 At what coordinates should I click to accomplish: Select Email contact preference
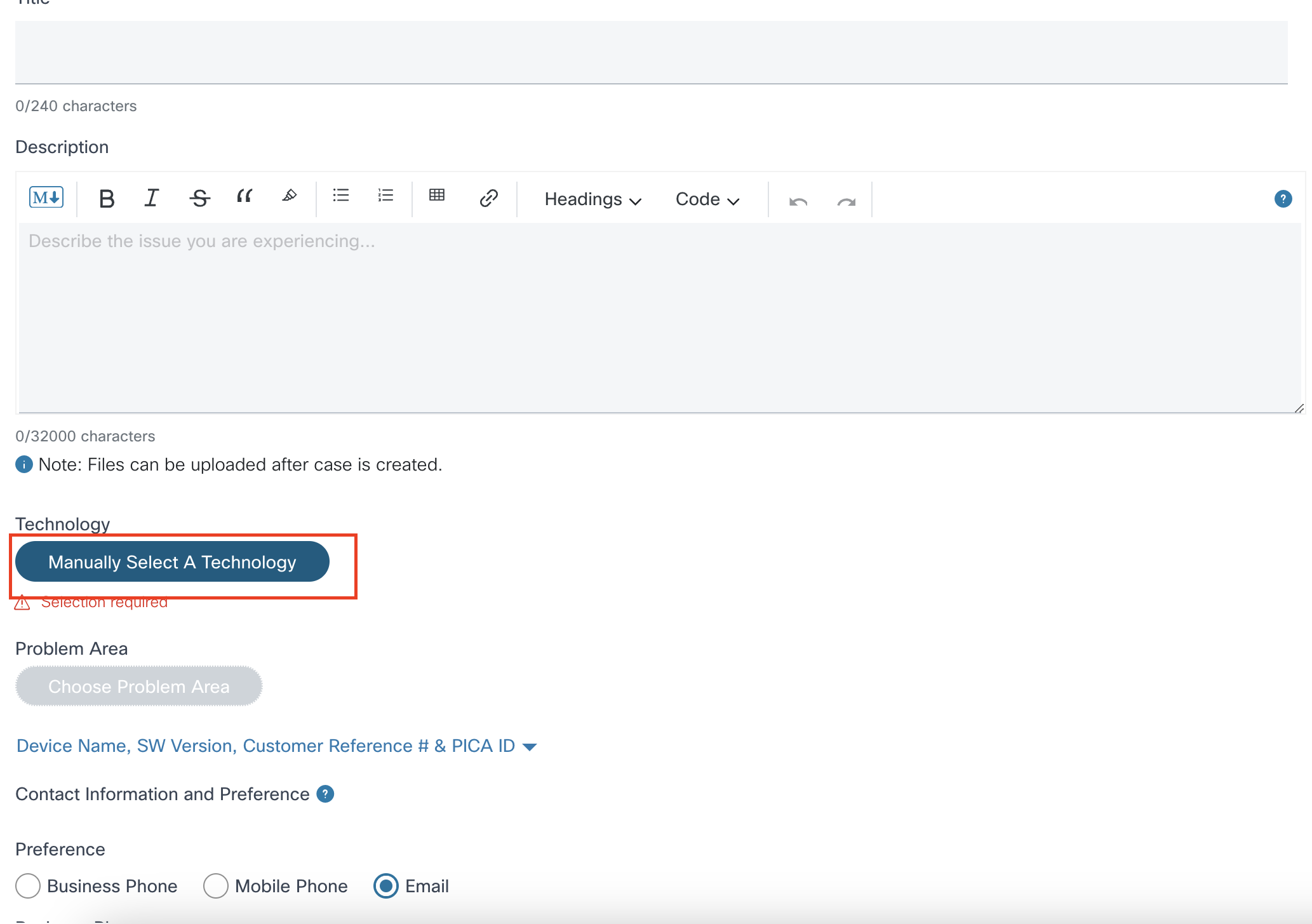click(386, 885)
